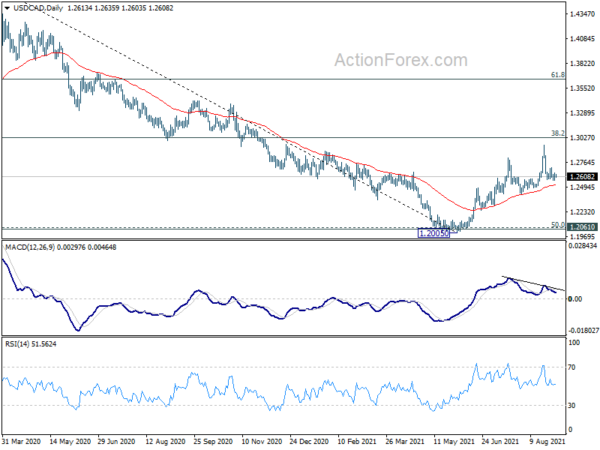Click the 1.43470 price axis label
The image size is (600, 450).
click(582, 14)
